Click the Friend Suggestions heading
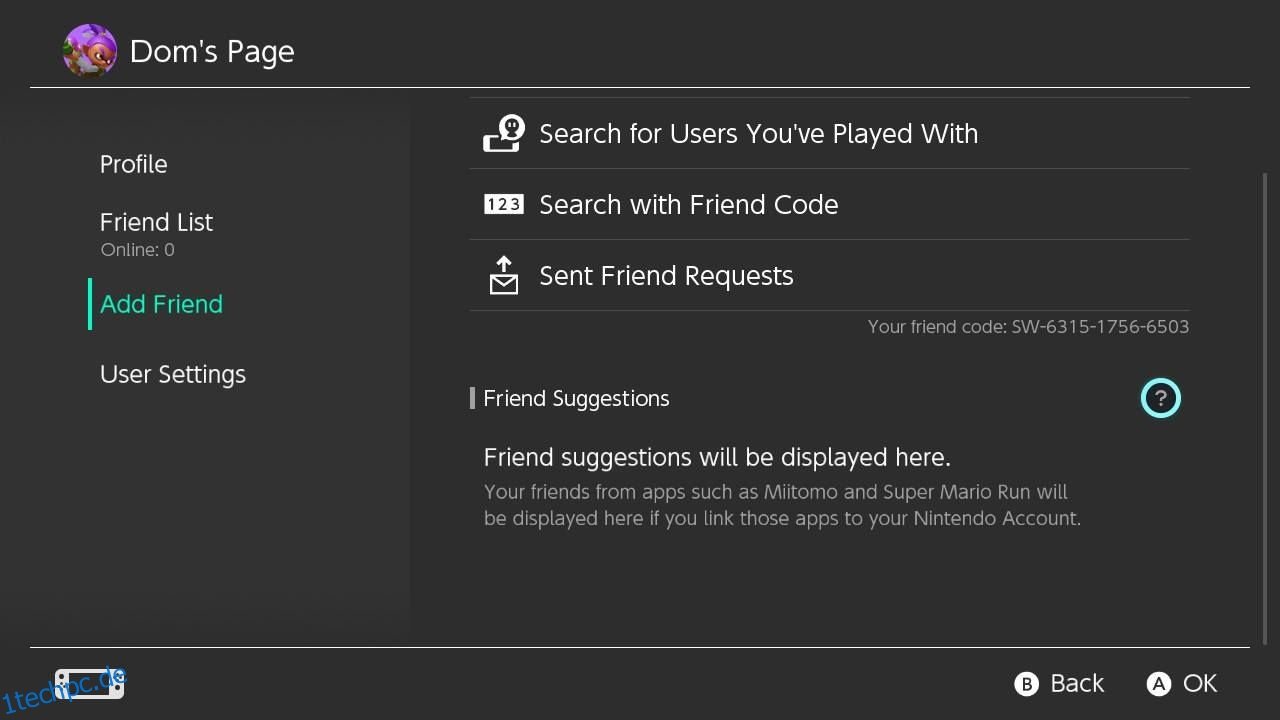 coord(576,398)
